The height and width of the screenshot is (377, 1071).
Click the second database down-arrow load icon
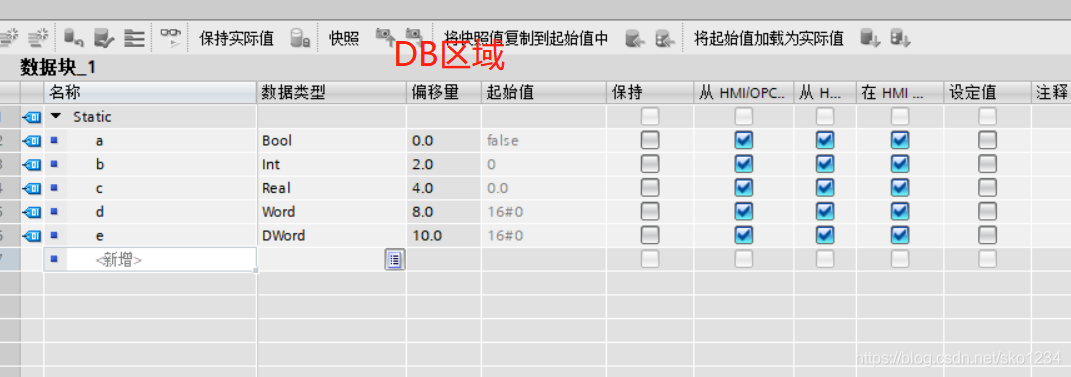[x=901, y=38]
